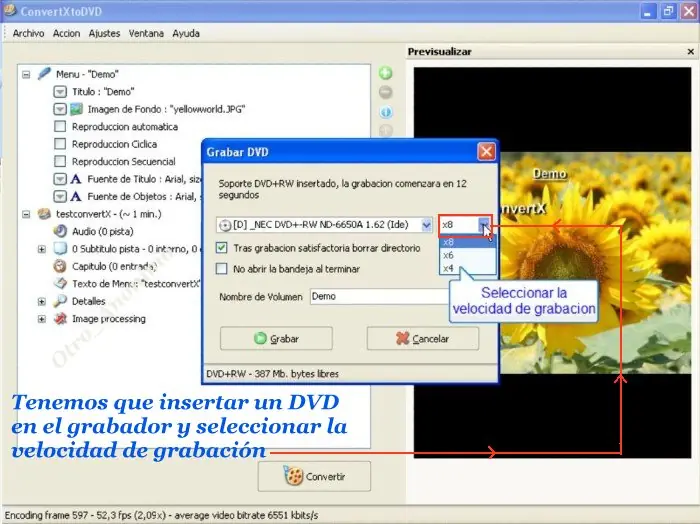Expand the Subtitulo pista node

(x=42, y=249)
